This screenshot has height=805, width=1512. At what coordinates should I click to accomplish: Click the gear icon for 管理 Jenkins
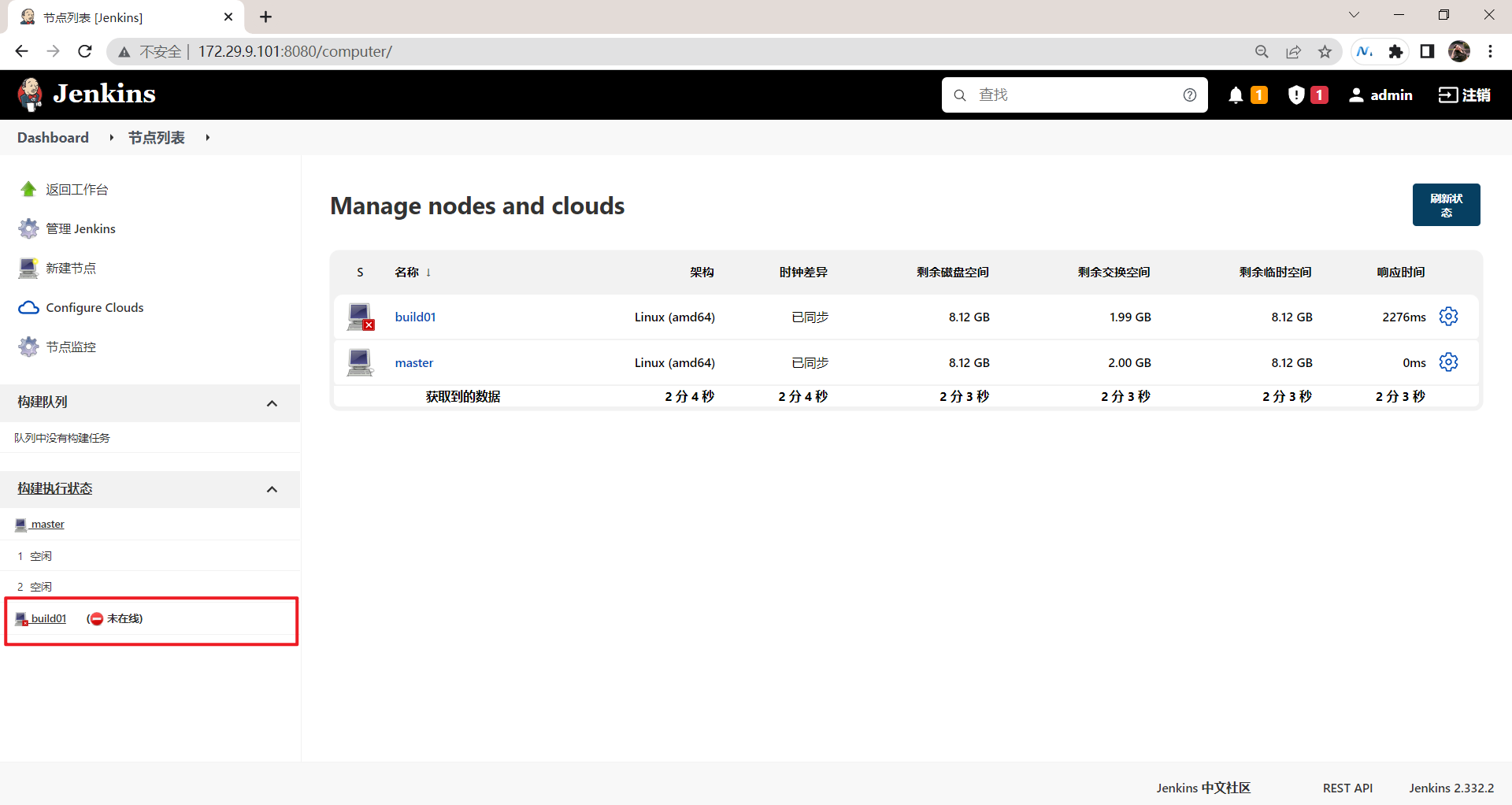[28, 228]
